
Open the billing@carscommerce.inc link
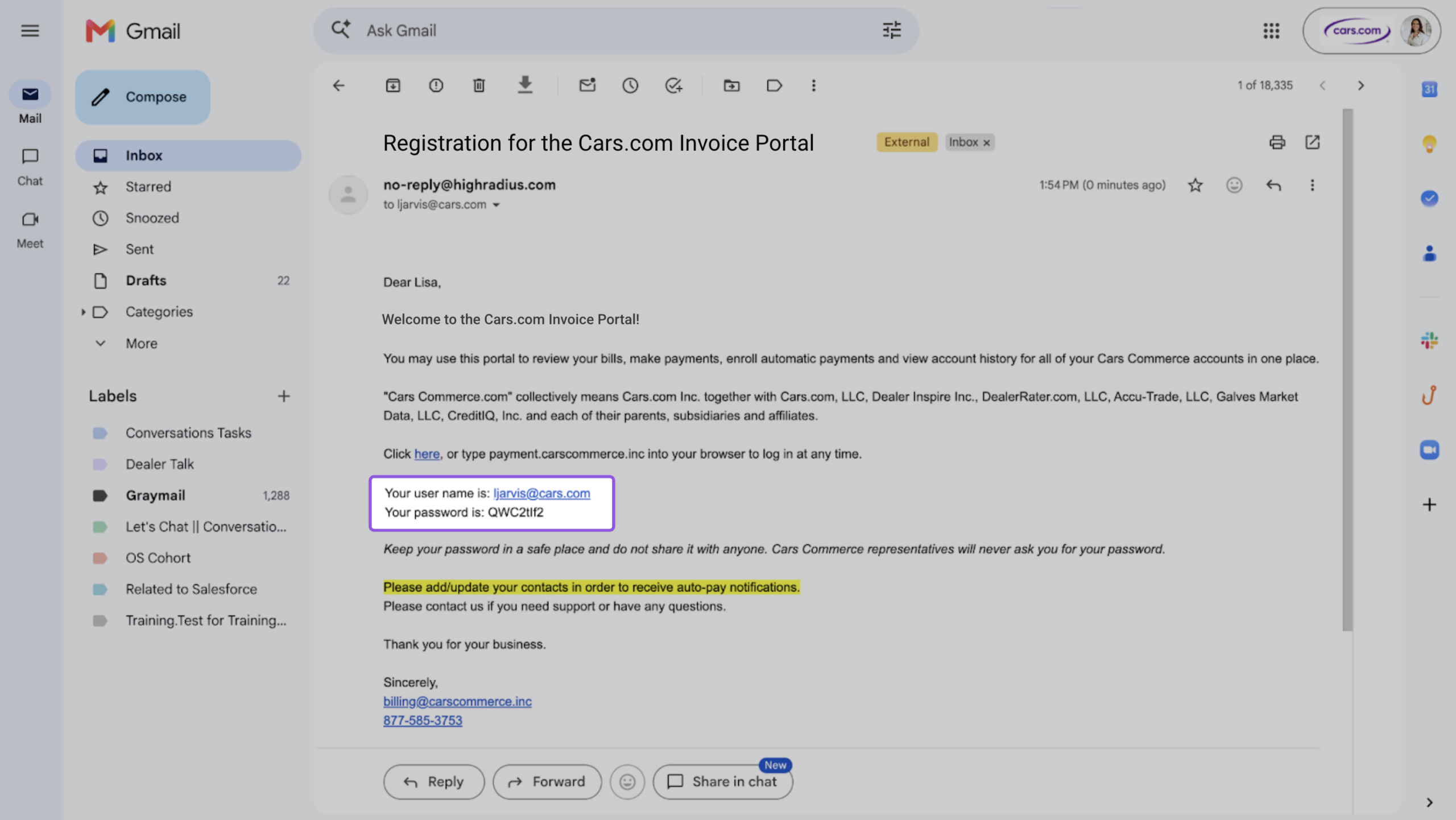tap(457, 702)
